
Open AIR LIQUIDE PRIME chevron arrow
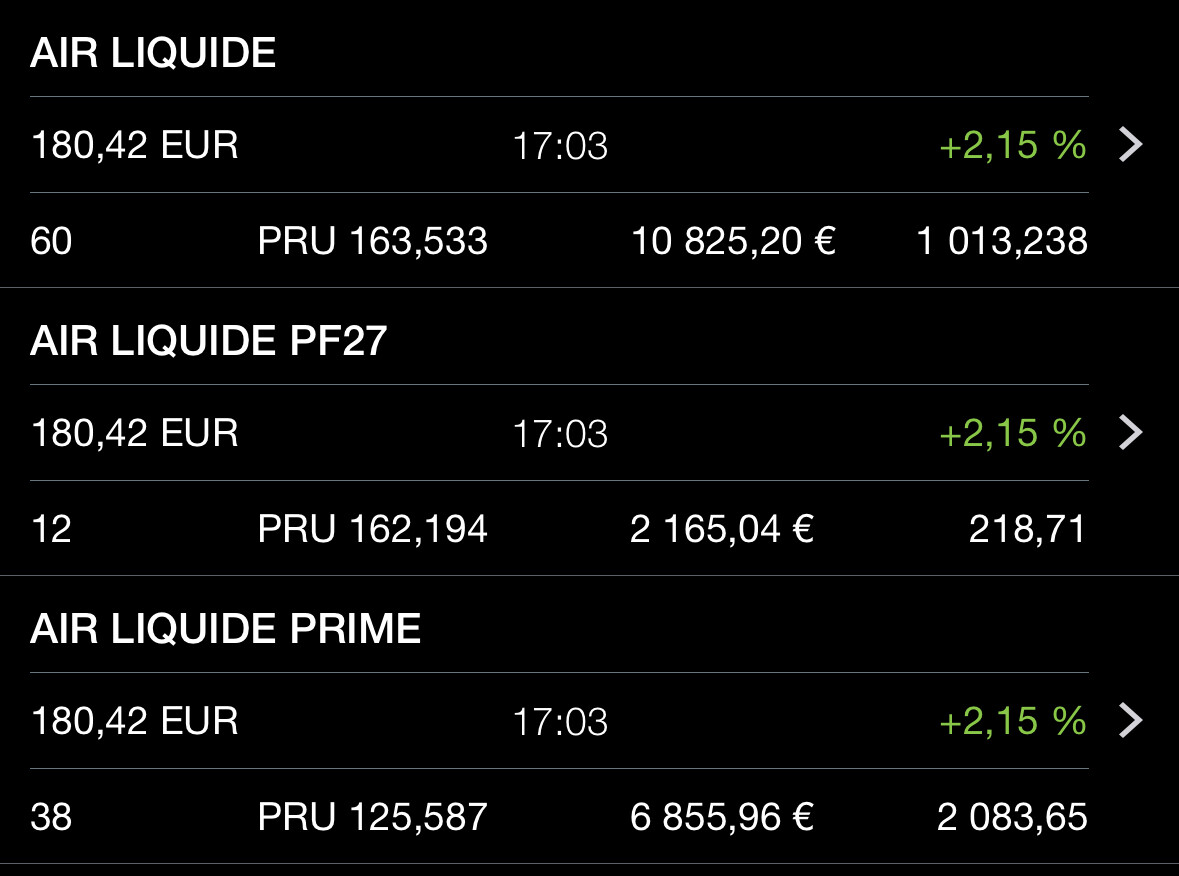[x=1130, y=720]
